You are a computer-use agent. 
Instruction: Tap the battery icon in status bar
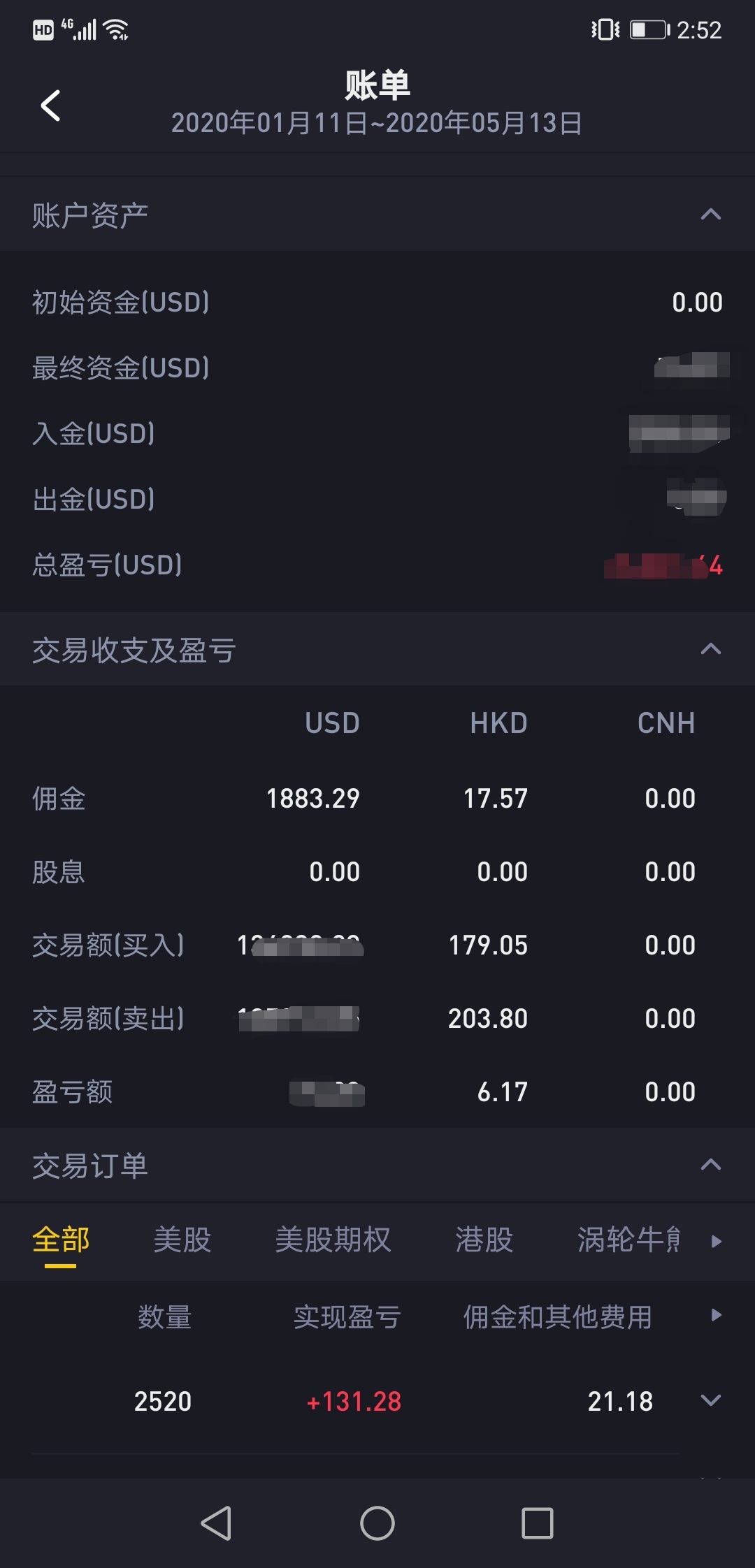coord(649,29)
